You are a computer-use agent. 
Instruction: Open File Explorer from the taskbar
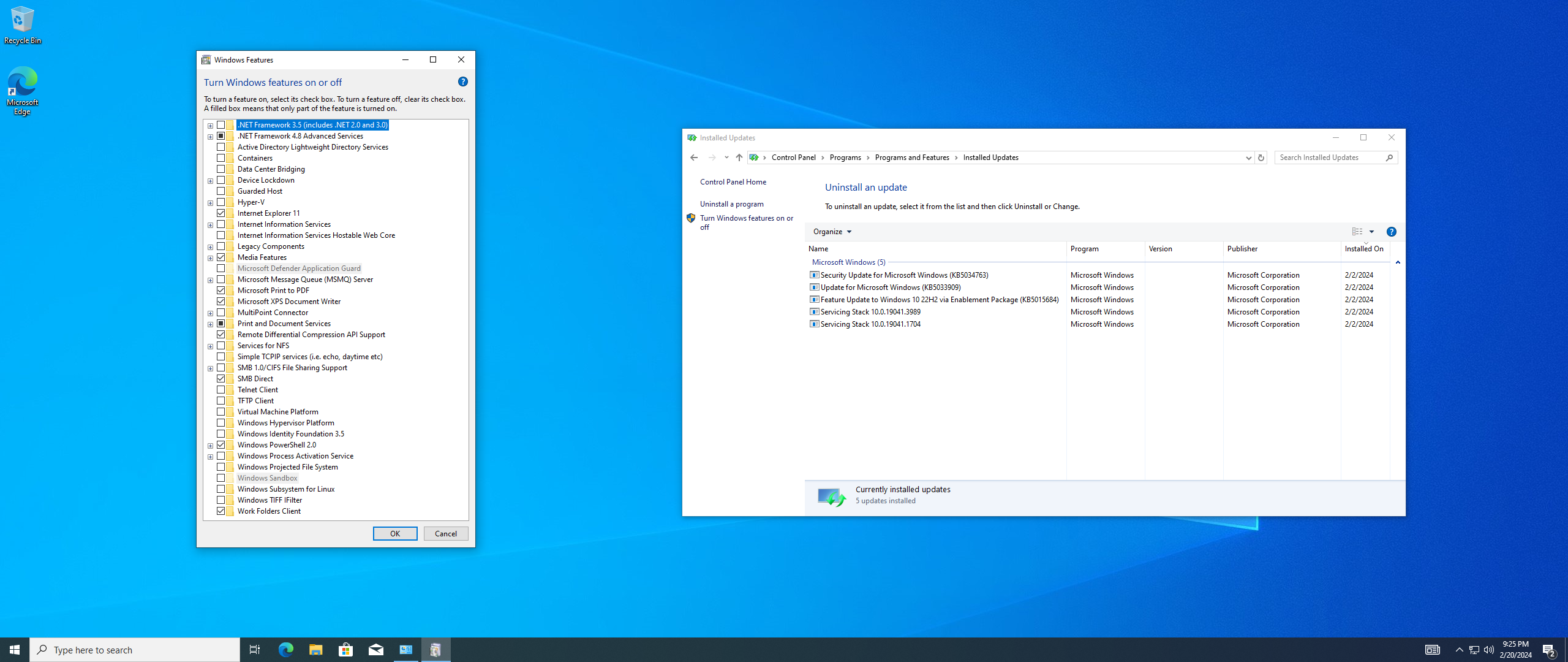point(315,650)
